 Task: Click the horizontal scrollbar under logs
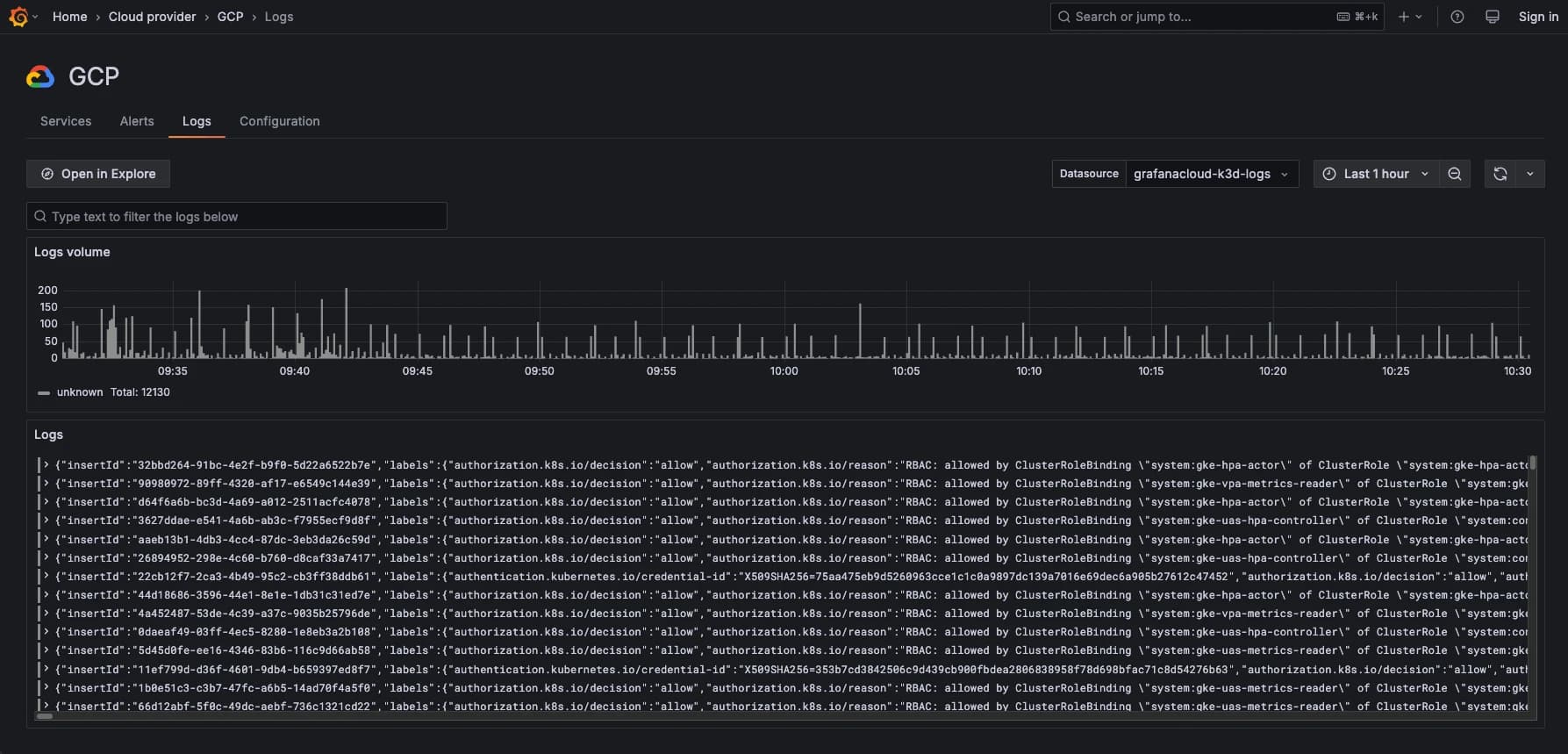tap(44, 716)
